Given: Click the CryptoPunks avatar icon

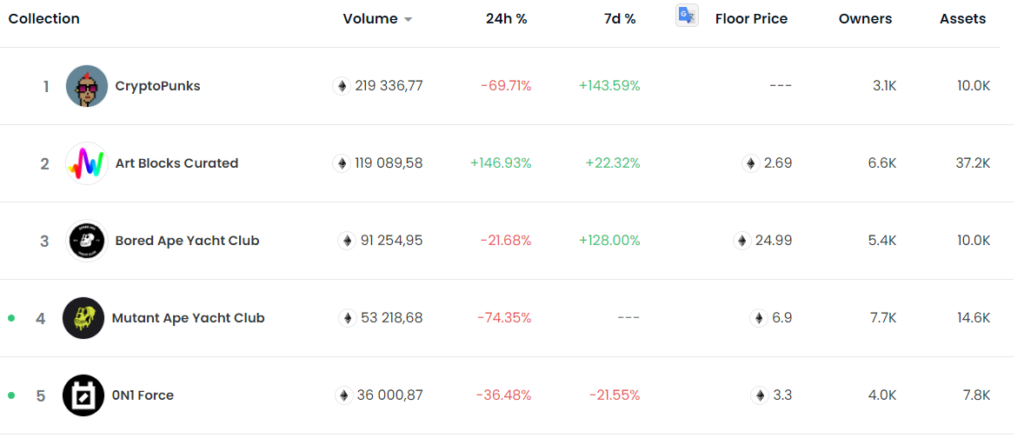Looking at the screenshot, I should tap(87, 86).
